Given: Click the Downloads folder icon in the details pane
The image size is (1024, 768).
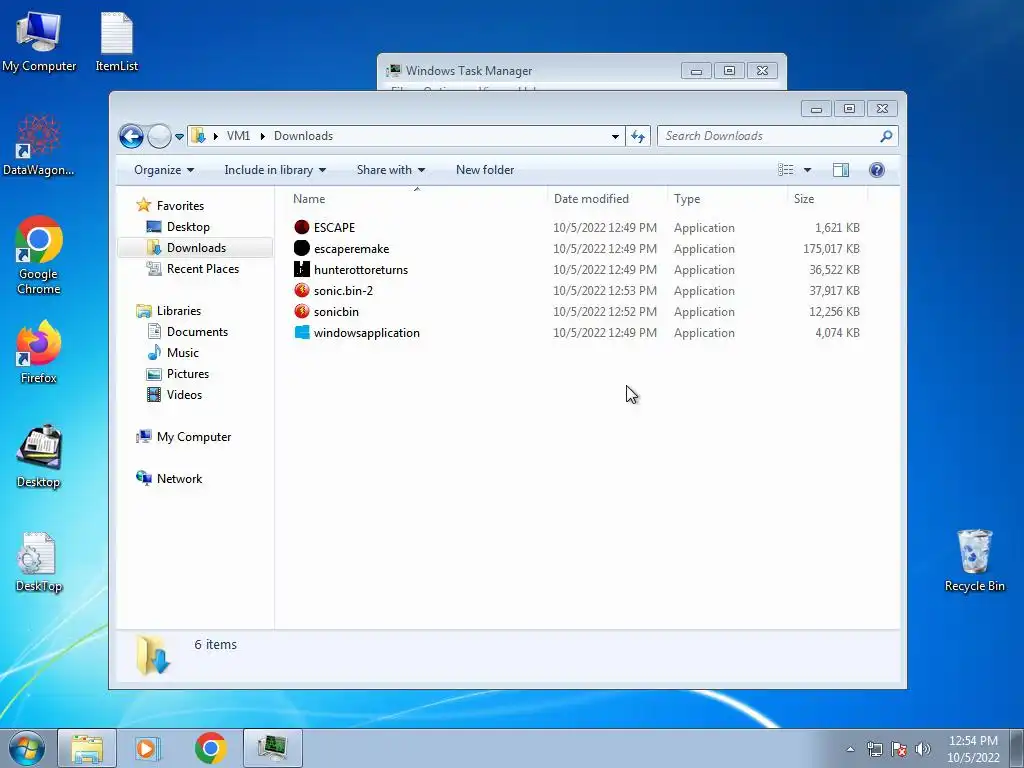Looking at the screenshot, I should click(153, 654).
